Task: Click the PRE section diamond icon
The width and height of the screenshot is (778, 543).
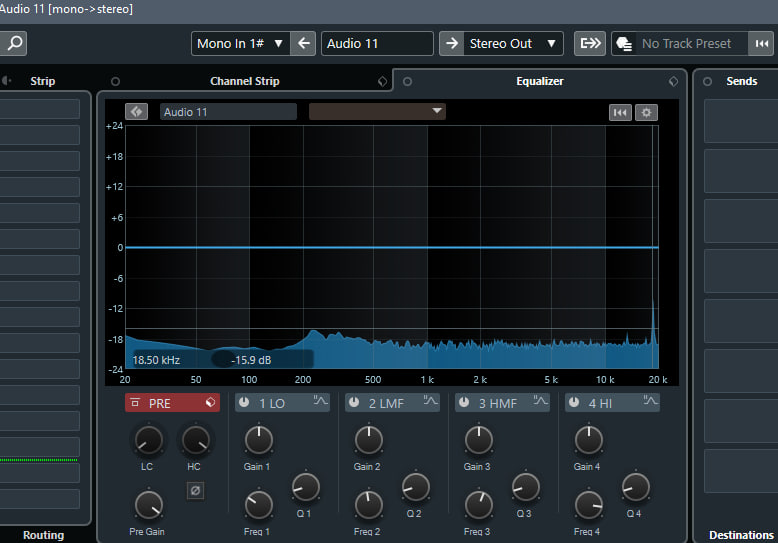Action: coord(210,402)
